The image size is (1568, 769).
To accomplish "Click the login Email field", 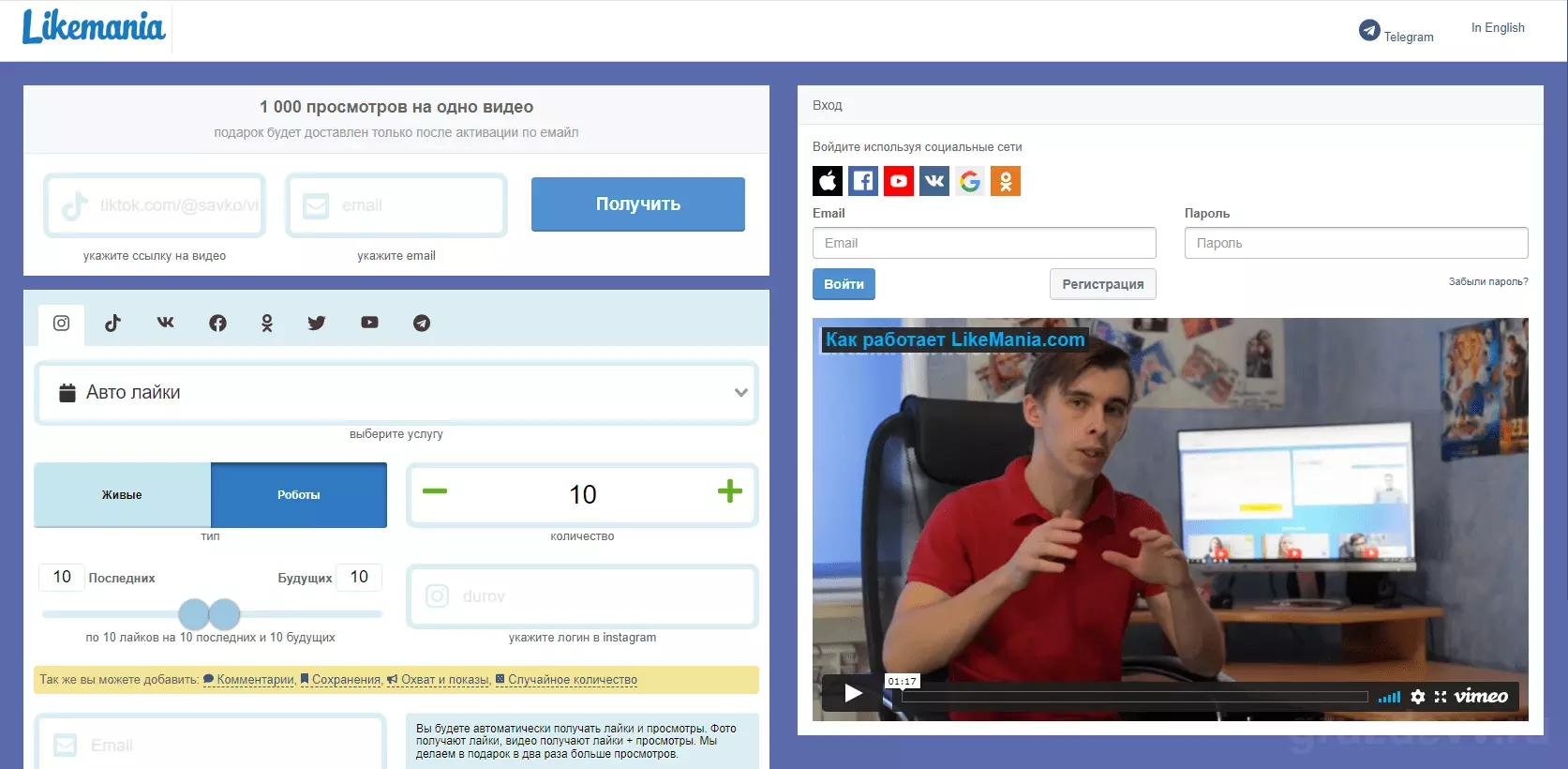I will point(984,243).
